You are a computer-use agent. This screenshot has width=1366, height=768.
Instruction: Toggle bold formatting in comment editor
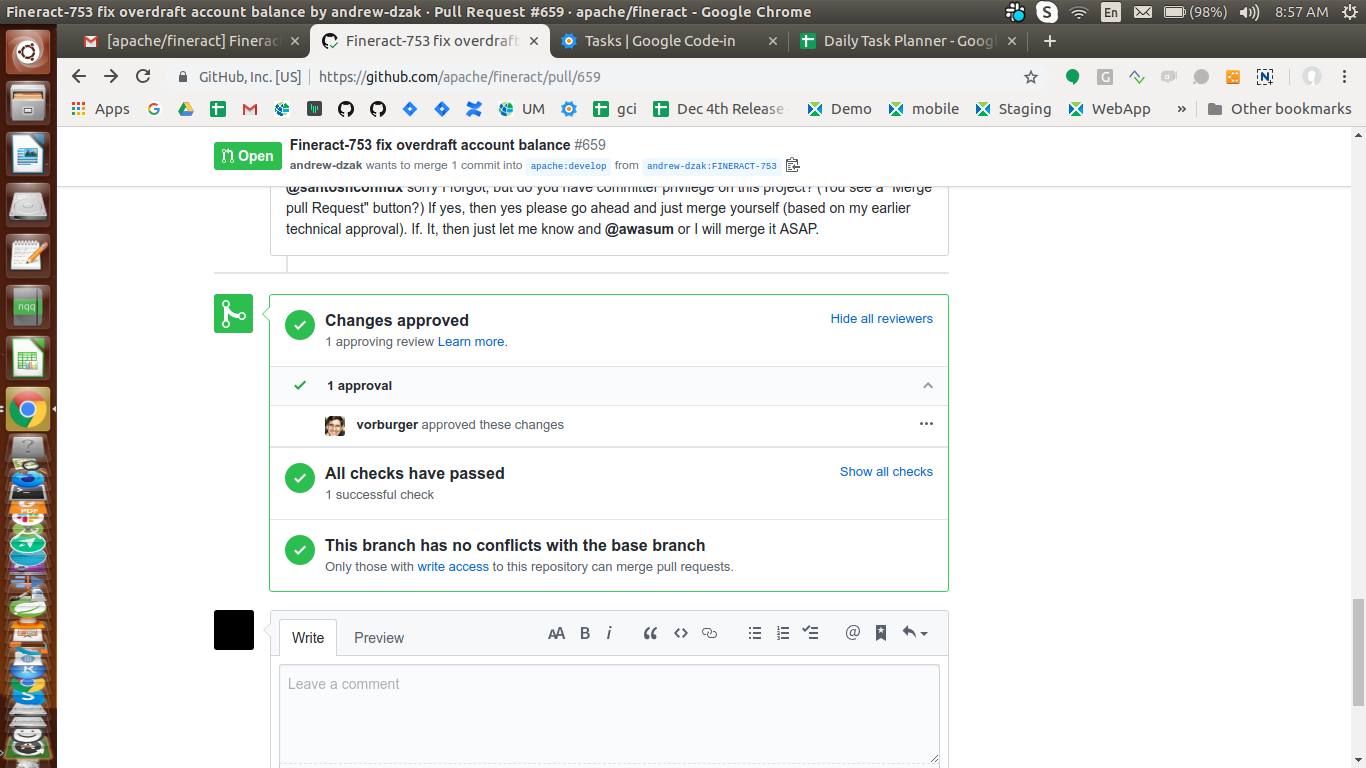(585, 633)
